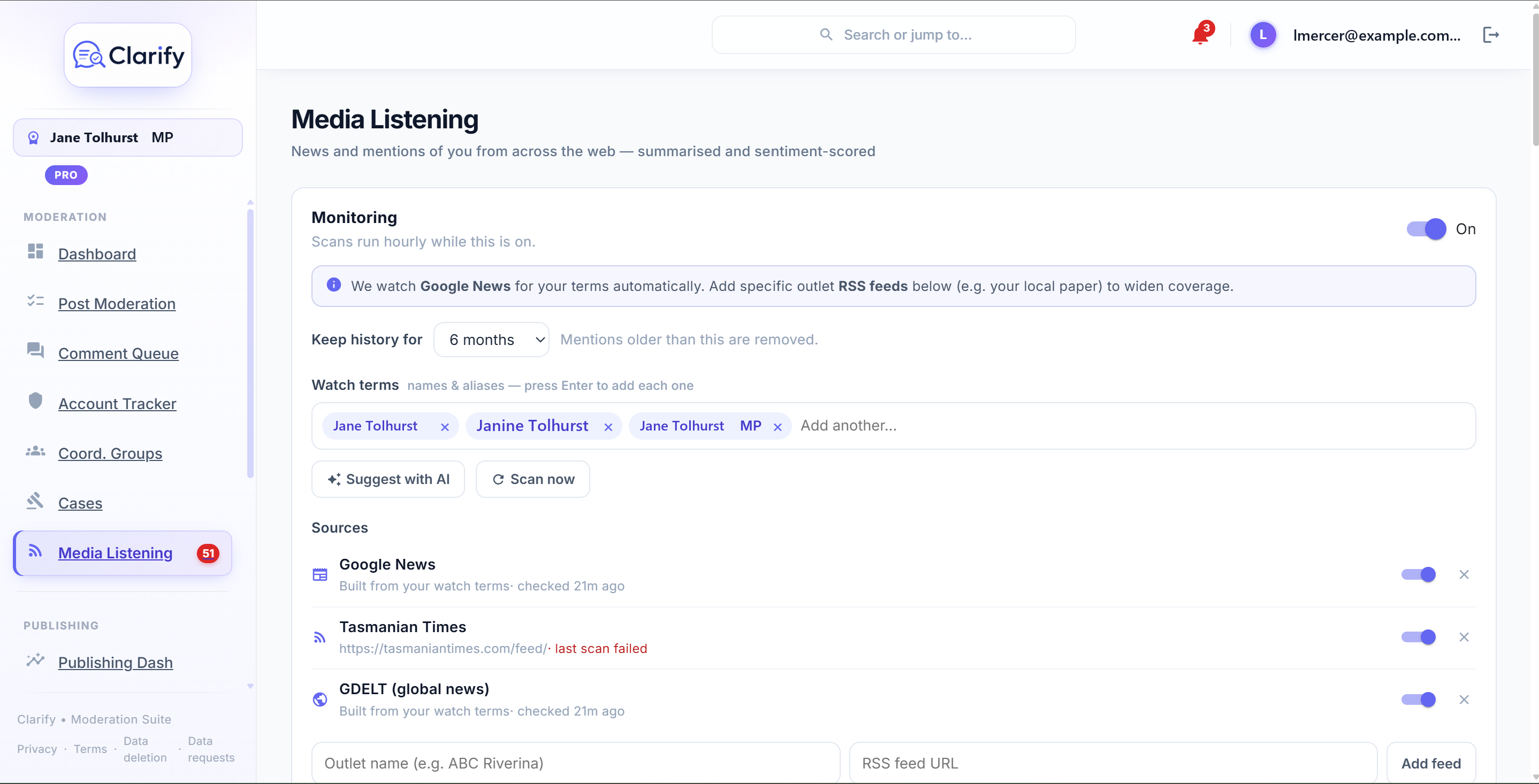Click the Post Moderation checklist icon

(35, 301)
